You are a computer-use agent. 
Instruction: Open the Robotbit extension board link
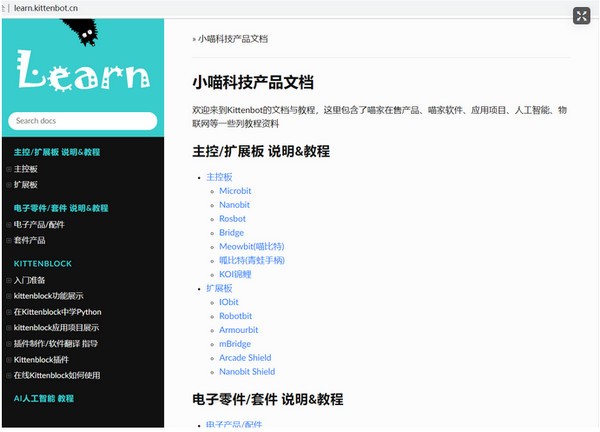click(x=235, y=315)
